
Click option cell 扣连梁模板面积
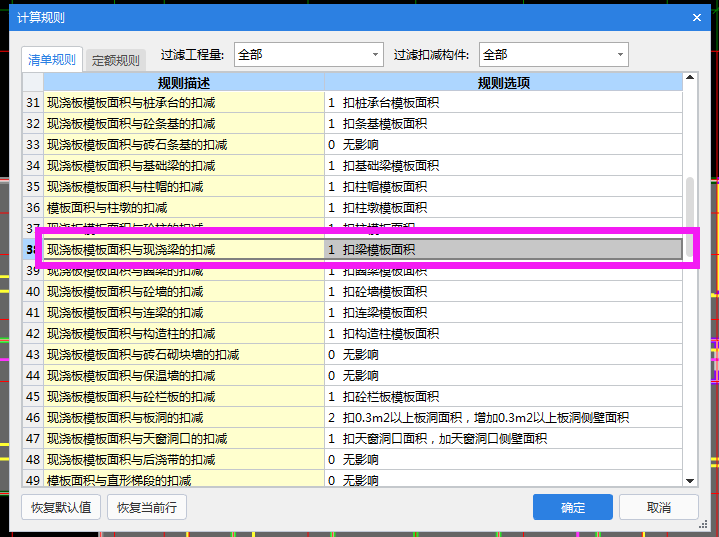click(503, 313)
